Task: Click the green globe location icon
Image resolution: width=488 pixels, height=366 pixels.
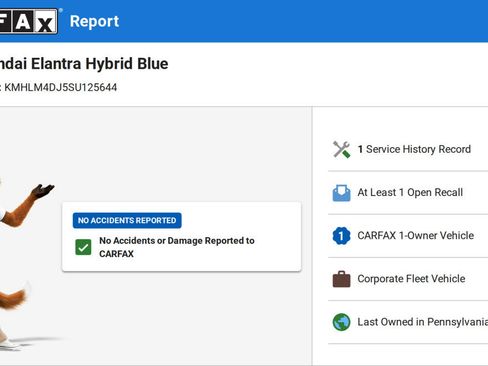Action: [x=341, y=322]
